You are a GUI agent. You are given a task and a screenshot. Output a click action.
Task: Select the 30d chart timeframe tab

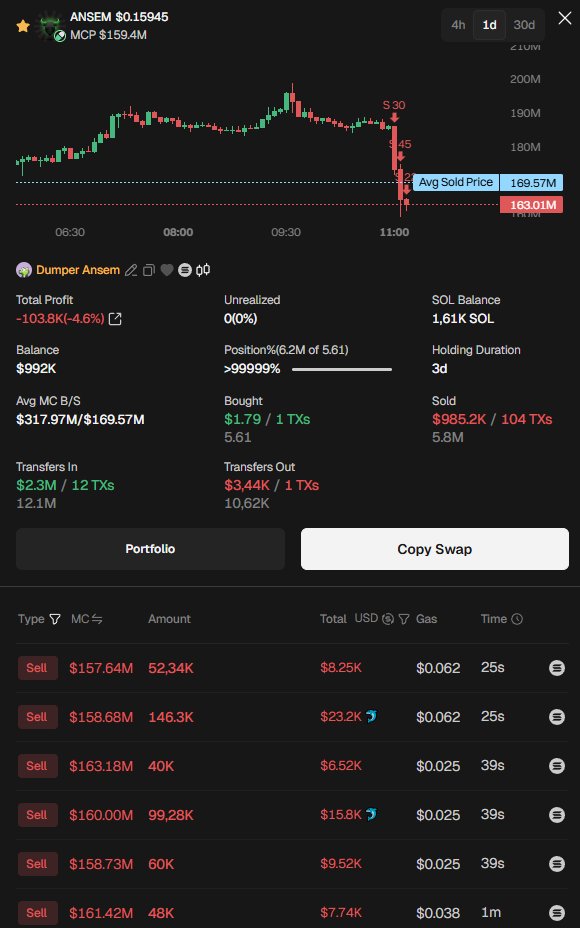[x=524, y=25]
